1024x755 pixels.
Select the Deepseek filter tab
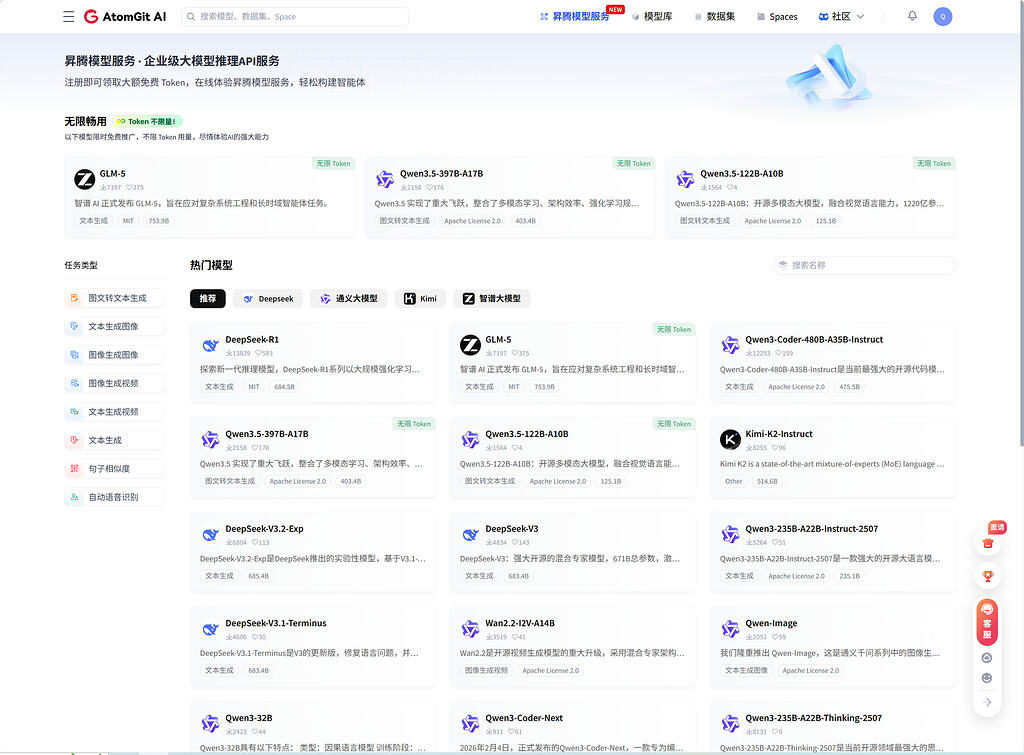point(268,298)
